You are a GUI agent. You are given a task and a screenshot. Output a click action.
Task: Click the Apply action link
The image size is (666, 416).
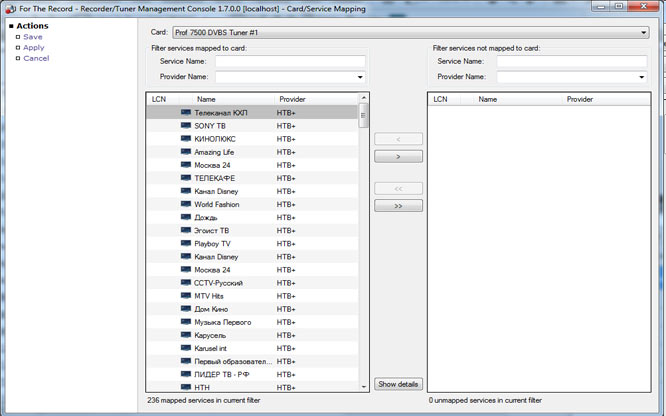click(x=34, y=47)
